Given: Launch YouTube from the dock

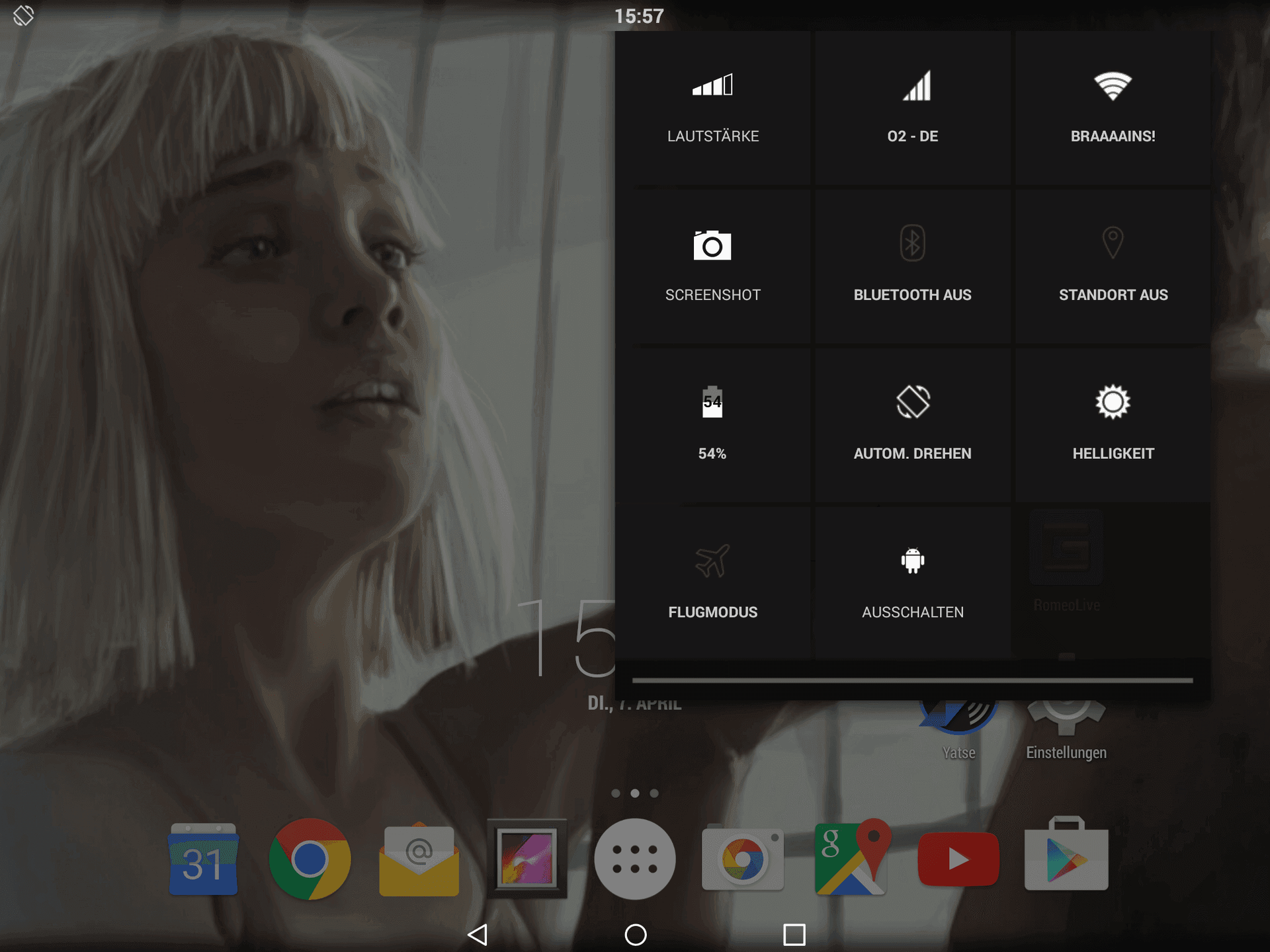Looking at the screenshot, I should [x=958, y=859].
